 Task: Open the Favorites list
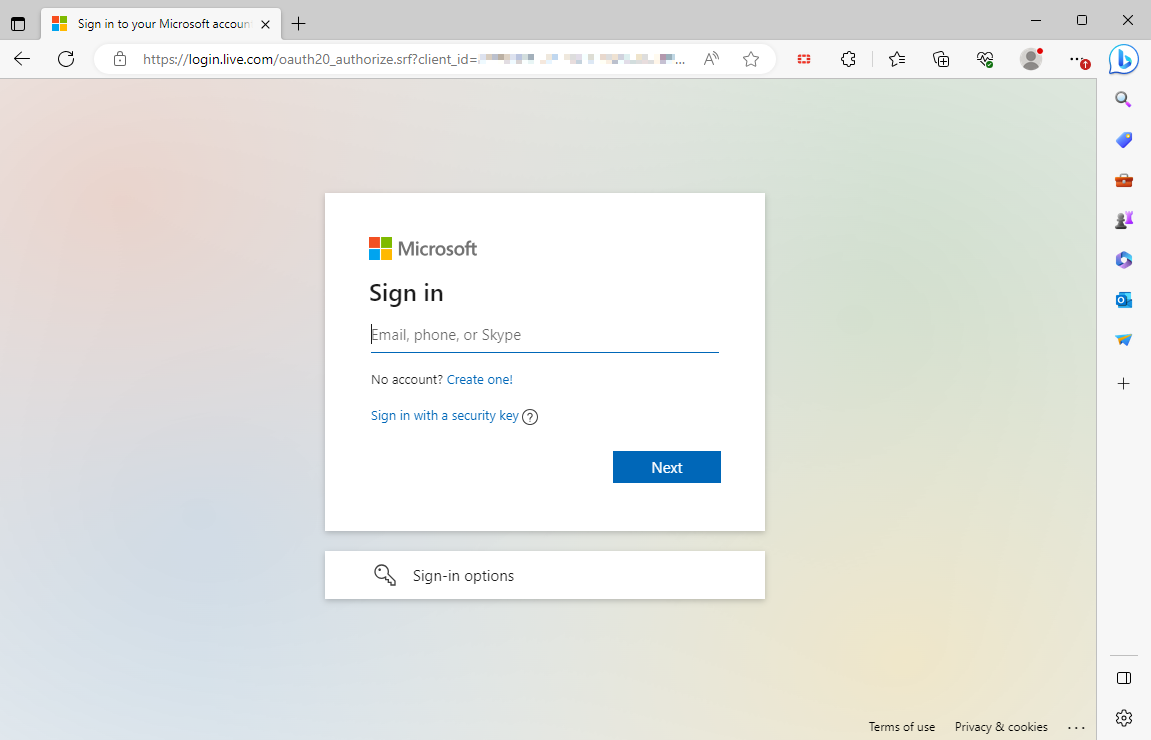click(896, 59)
